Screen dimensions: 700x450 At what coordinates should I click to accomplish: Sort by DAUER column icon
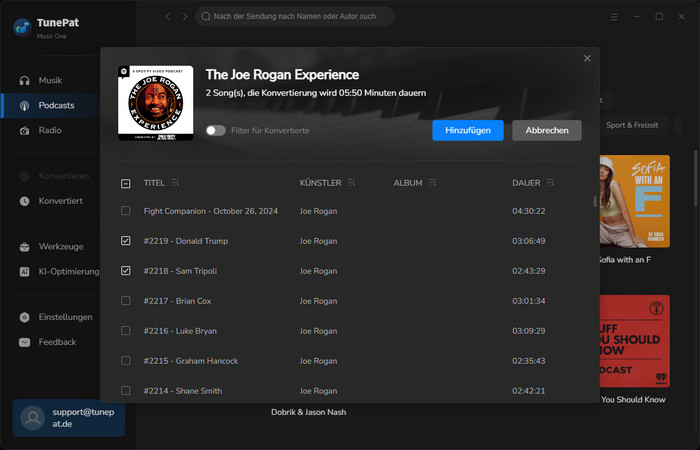click(550, 183)
